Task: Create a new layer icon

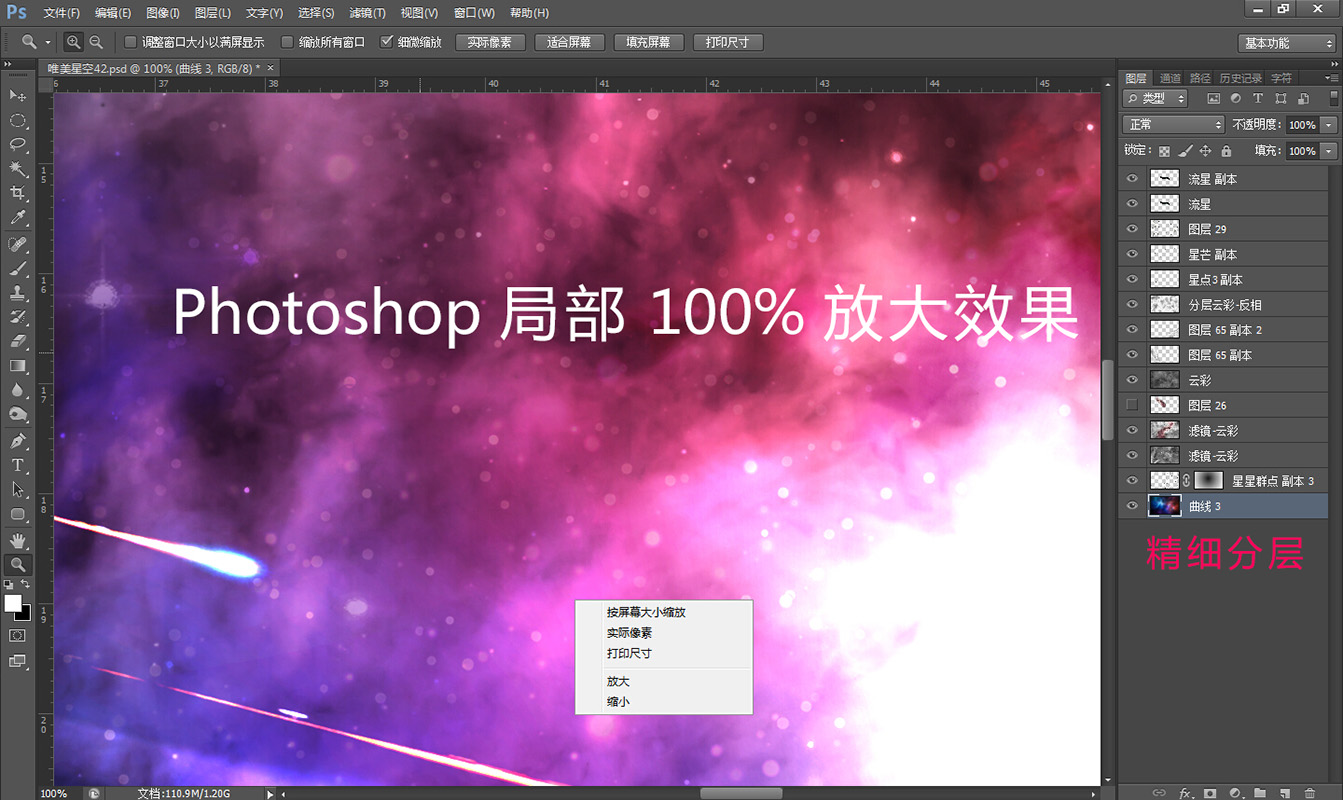Action: 1285,793
